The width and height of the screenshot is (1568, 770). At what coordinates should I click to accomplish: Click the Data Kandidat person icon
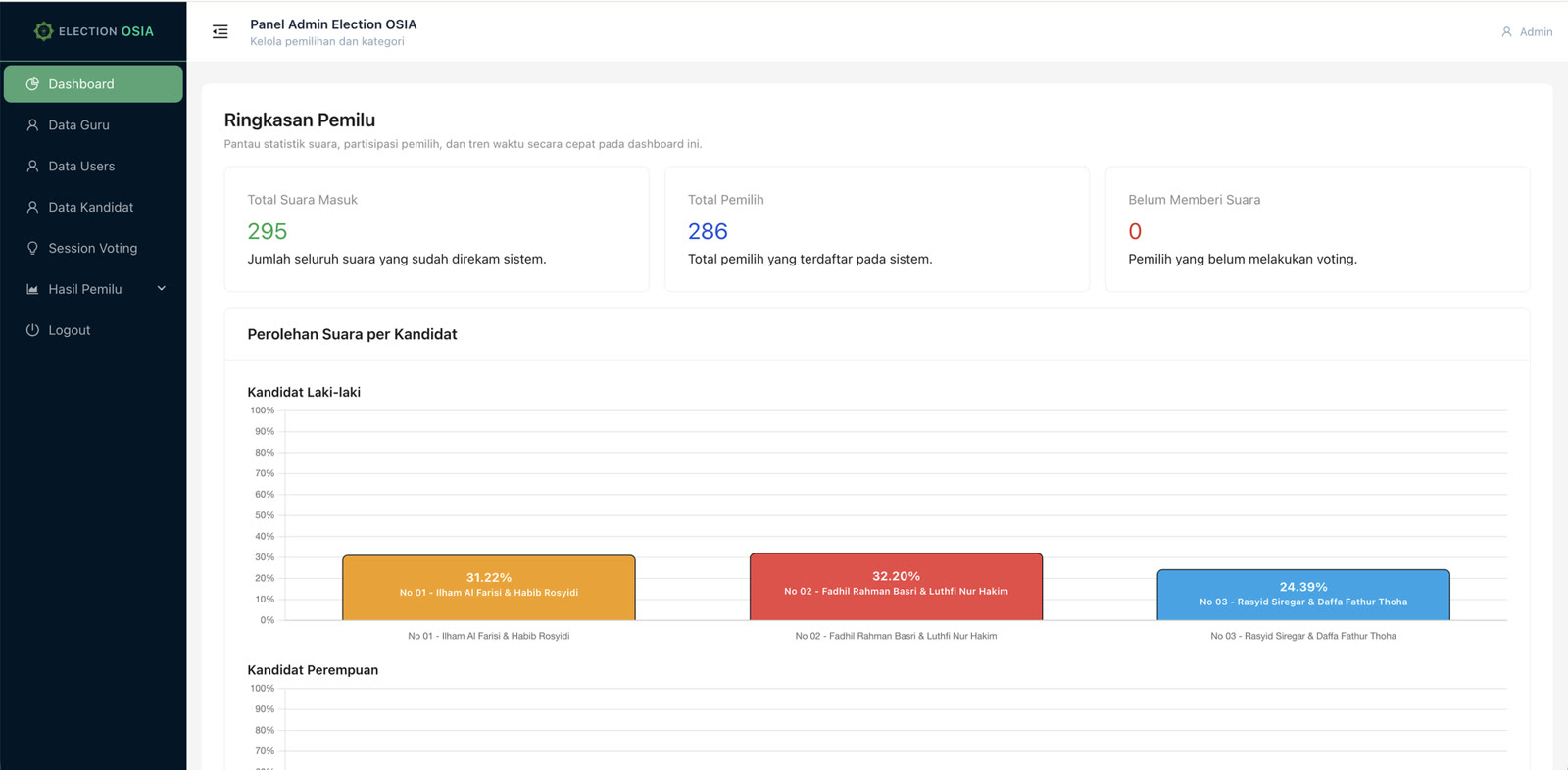click(x=32, y=208)
